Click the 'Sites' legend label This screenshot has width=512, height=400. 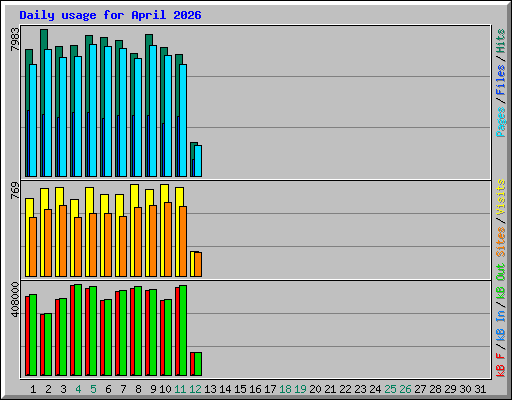(501, 242)
